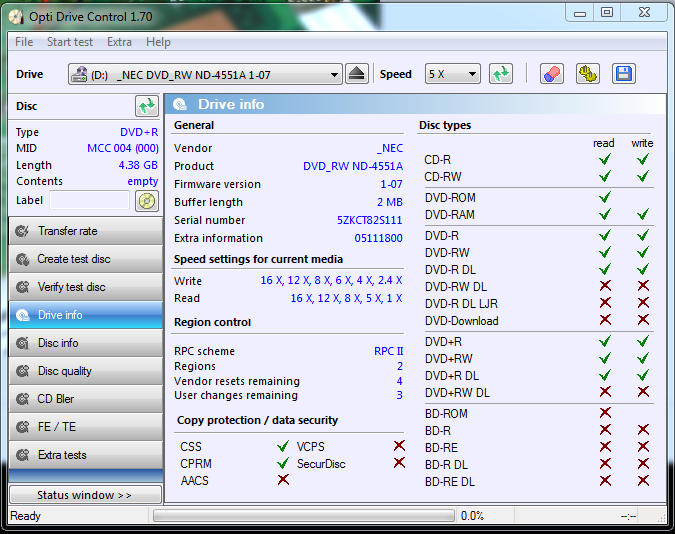The width and height of the screenshot is (675, 534).
Task: Click the eject drive tray icon
Action: point(357,74)
